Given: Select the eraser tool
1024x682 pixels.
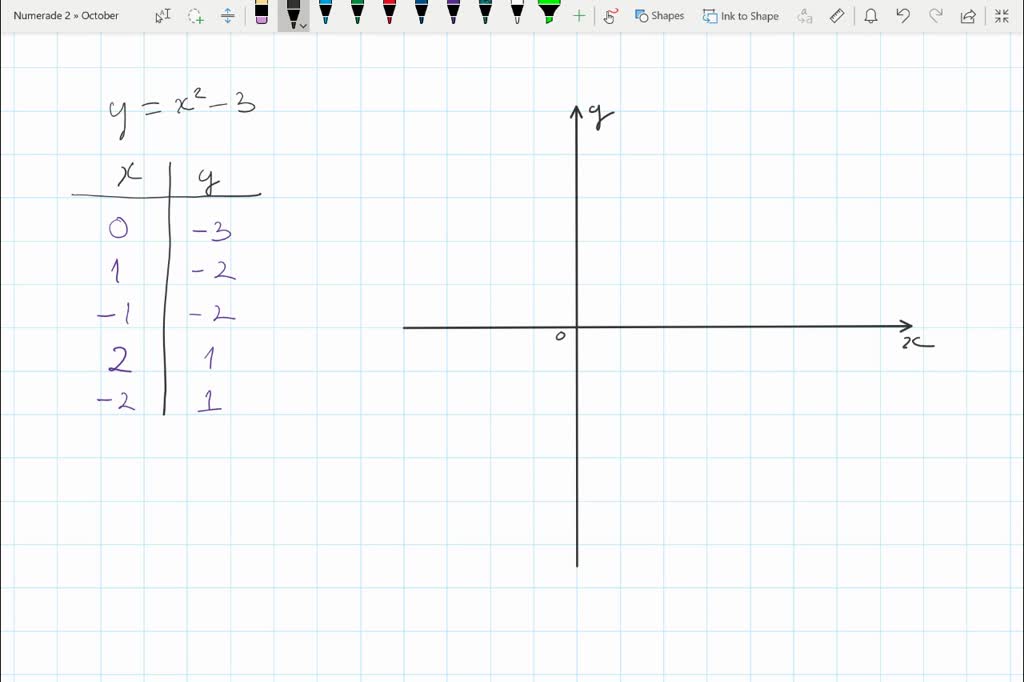Looking at the screenshot, I should click(261, 14).
